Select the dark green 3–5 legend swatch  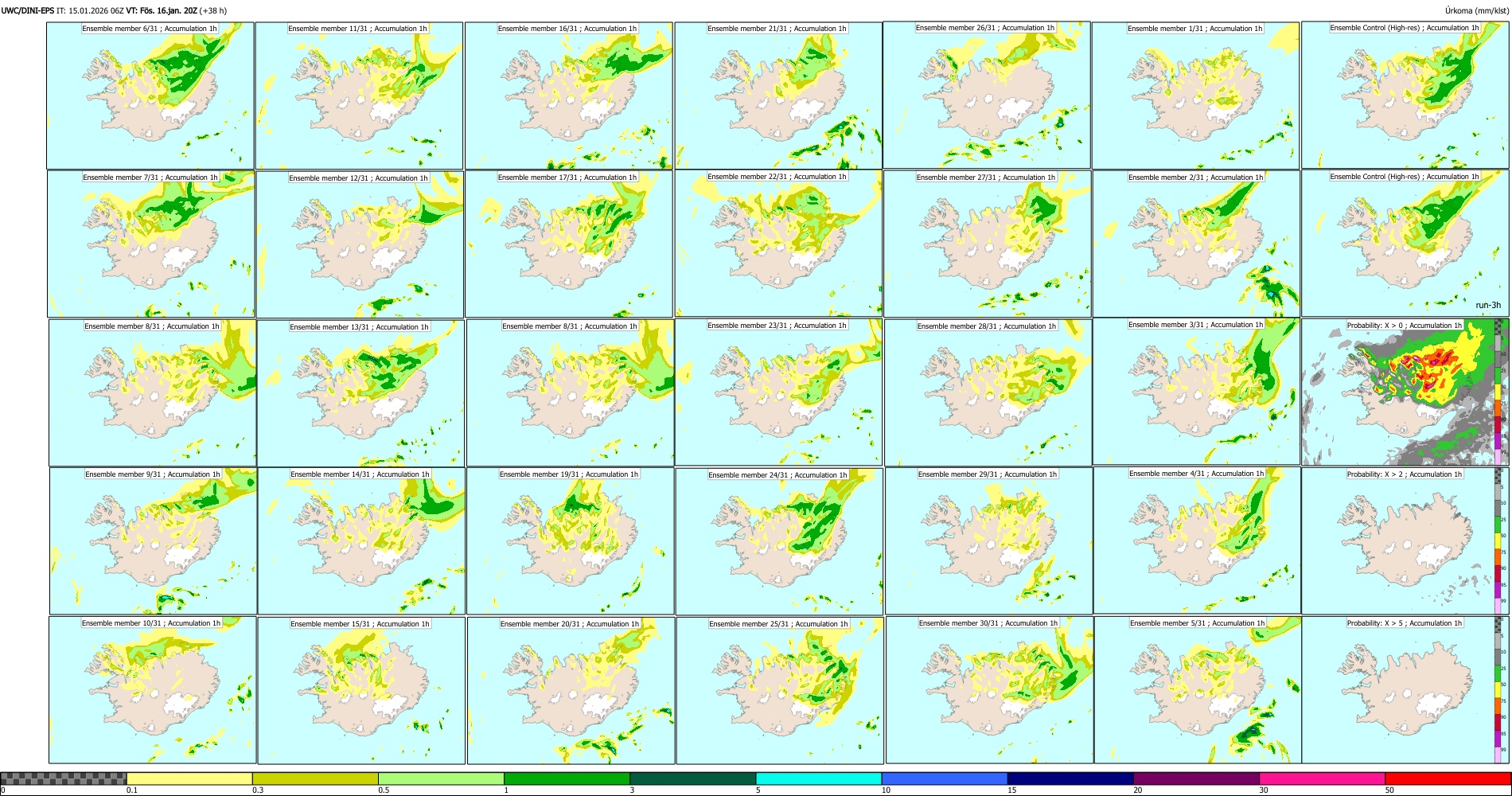pos(692,778)
